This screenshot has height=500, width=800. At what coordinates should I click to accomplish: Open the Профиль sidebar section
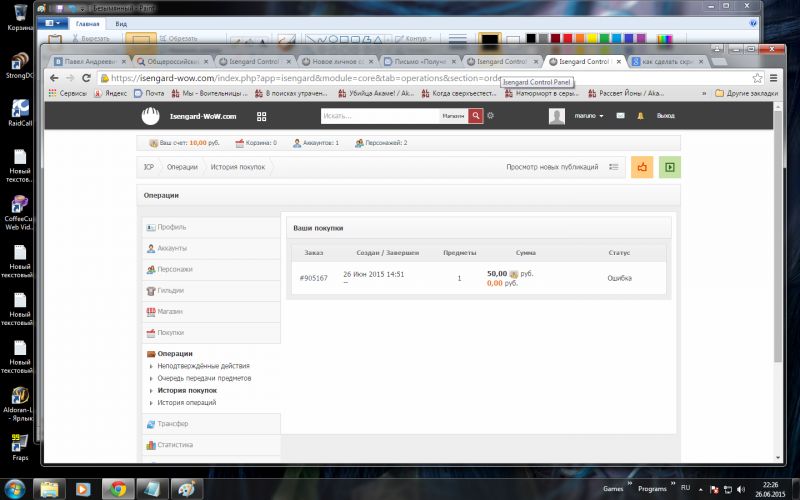point(171,227)
